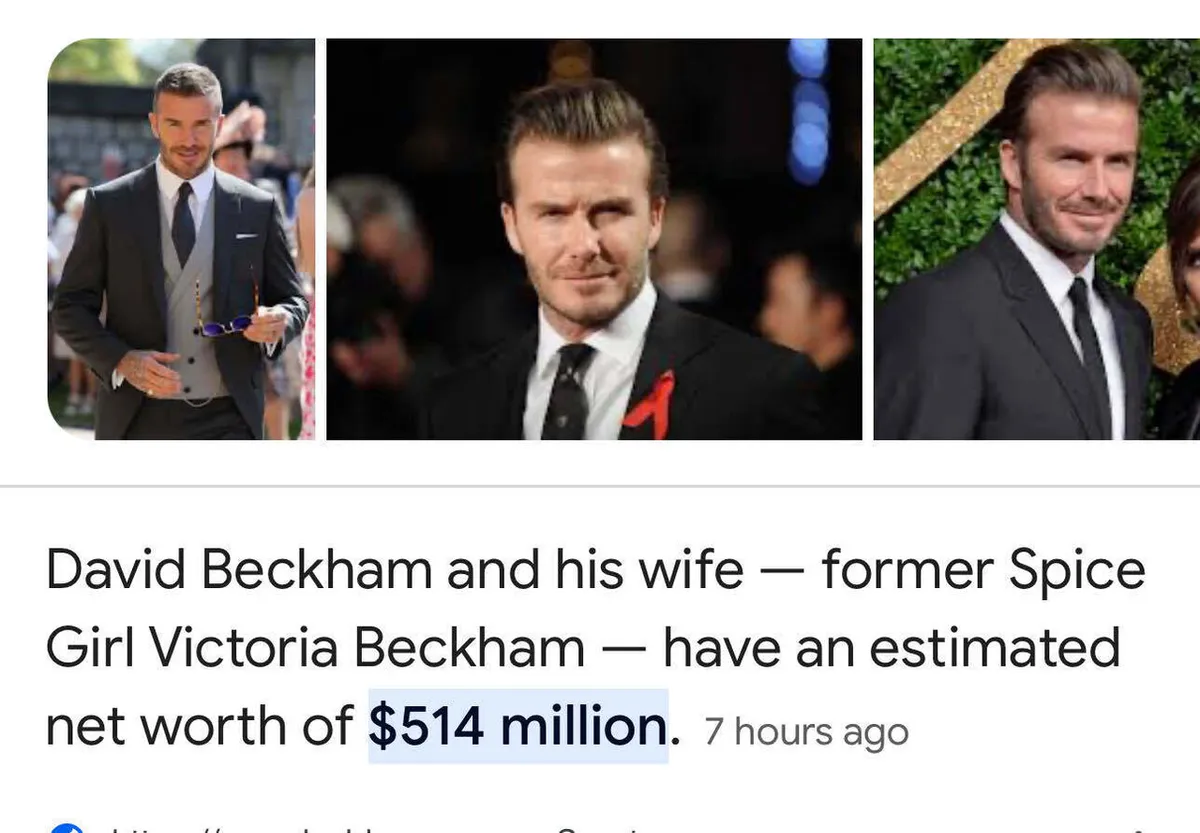The image size is (1200, 833).
Task: Open the left photo of man in waistcoat
Action: coord(180,238)
